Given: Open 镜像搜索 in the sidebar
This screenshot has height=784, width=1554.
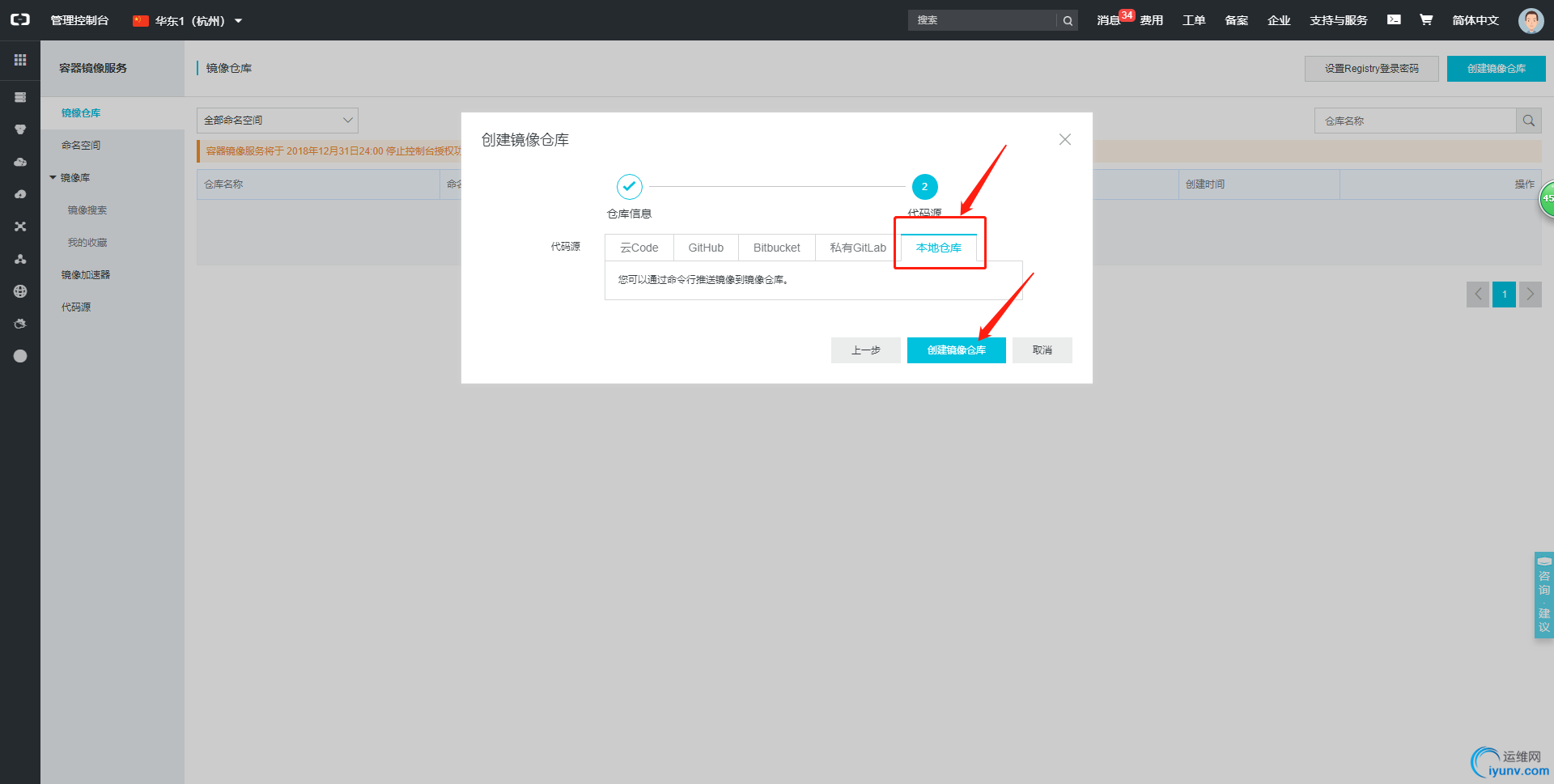Looking at the screenshot, I should click(x=87, y=210).
